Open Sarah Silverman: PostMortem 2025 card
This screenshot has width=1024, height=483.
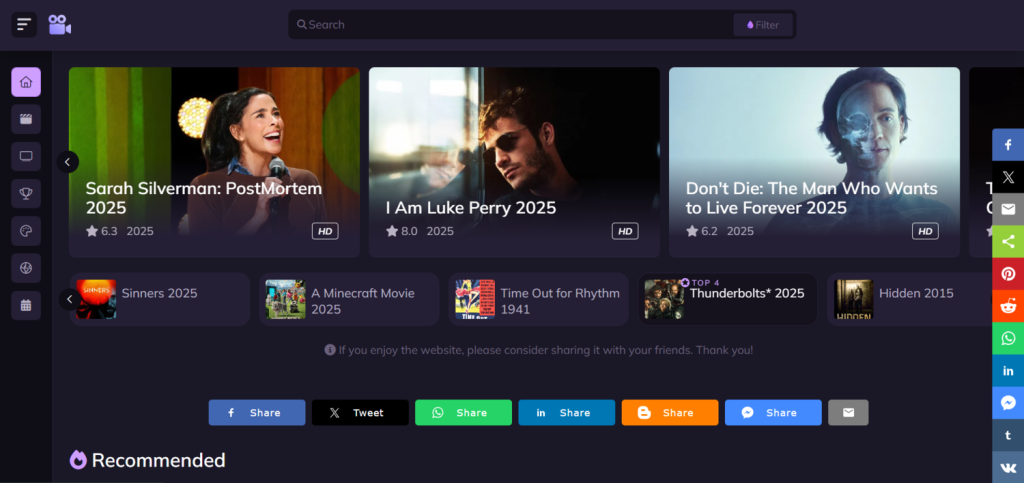tap(214, 162)
